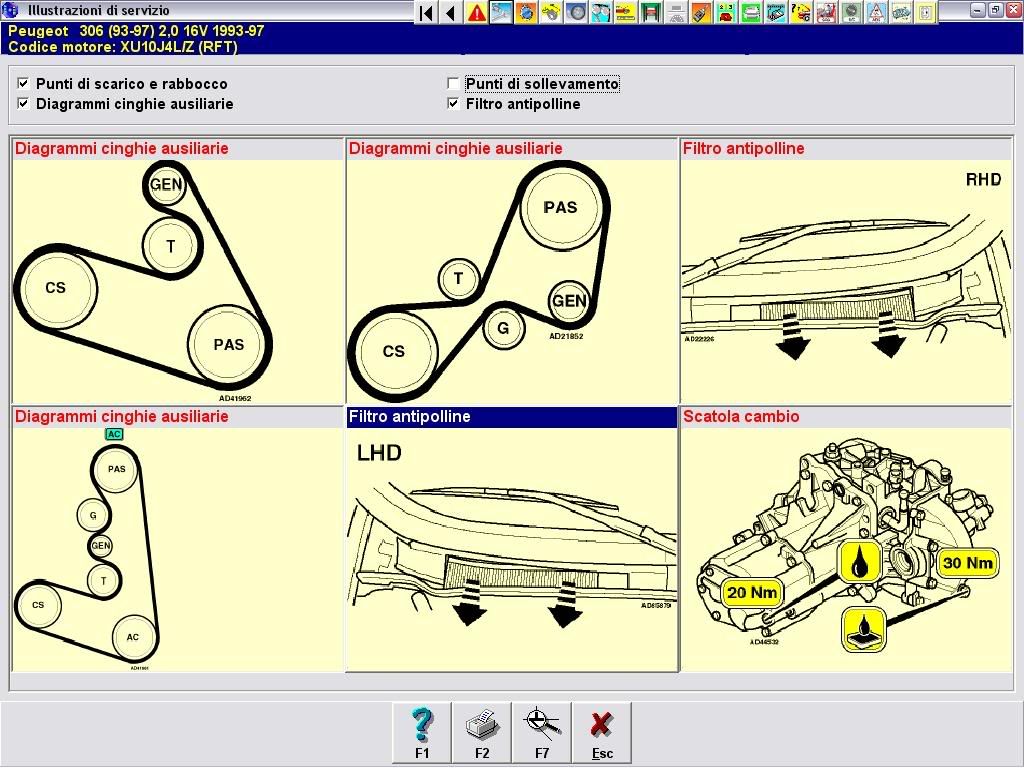1024x768 pixels.
Task: Uncheck 'Punti di scarico e rabbocco'
Action: pyautogui.click(x=24, y=84)
